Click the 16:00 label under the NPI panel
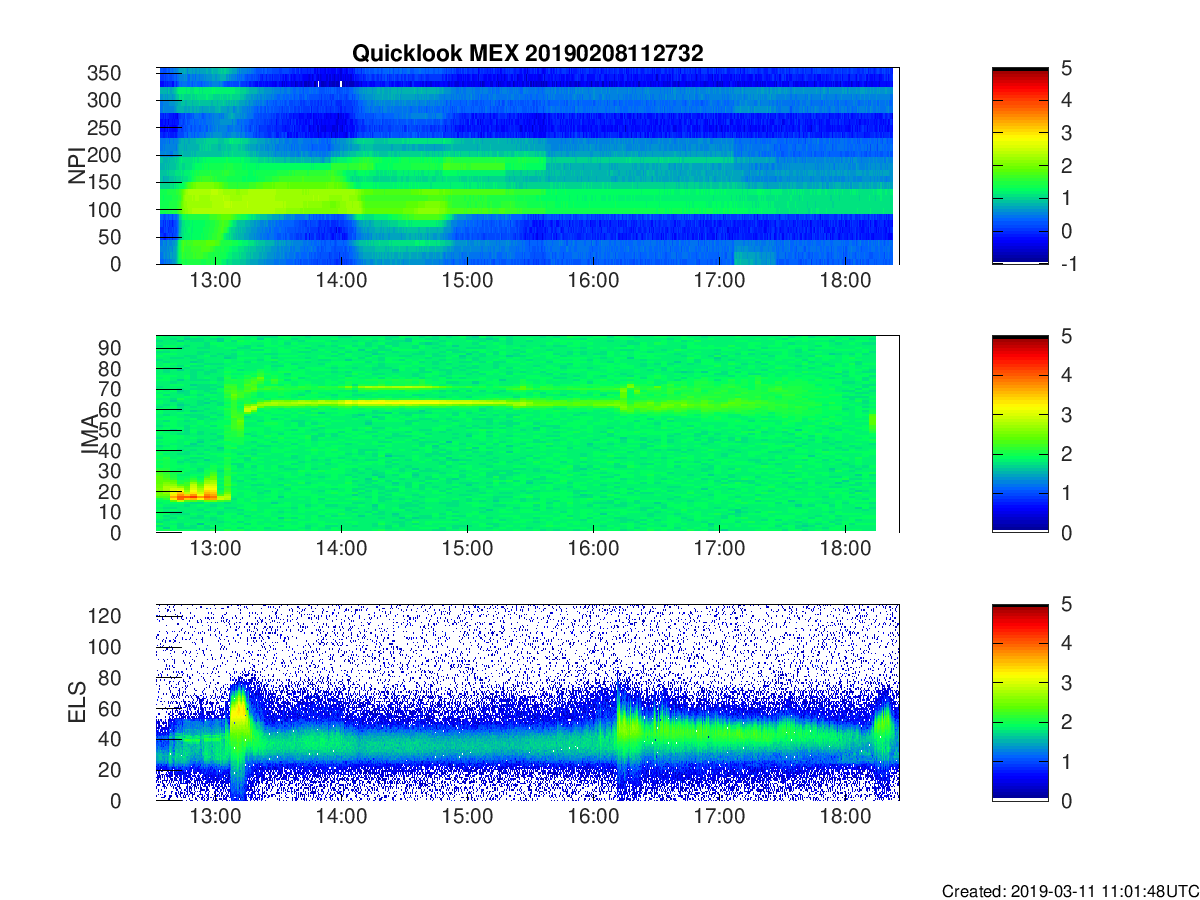 (x=594, y=282)
